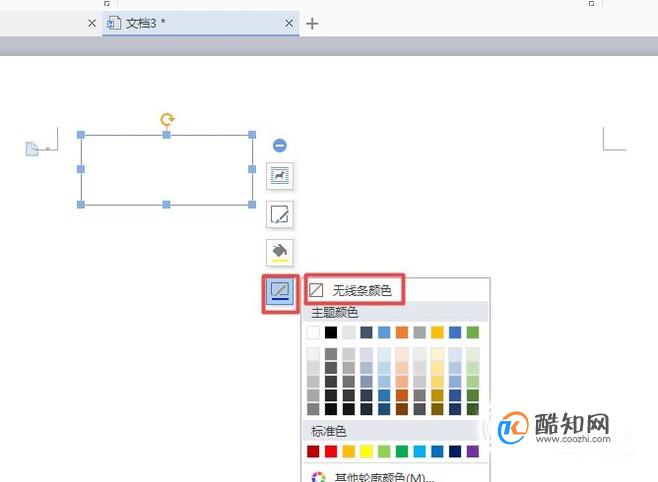This screenshot has width=658, height=482.
Task: Select orange theme color swatch in top row
Action: (402, 333)
